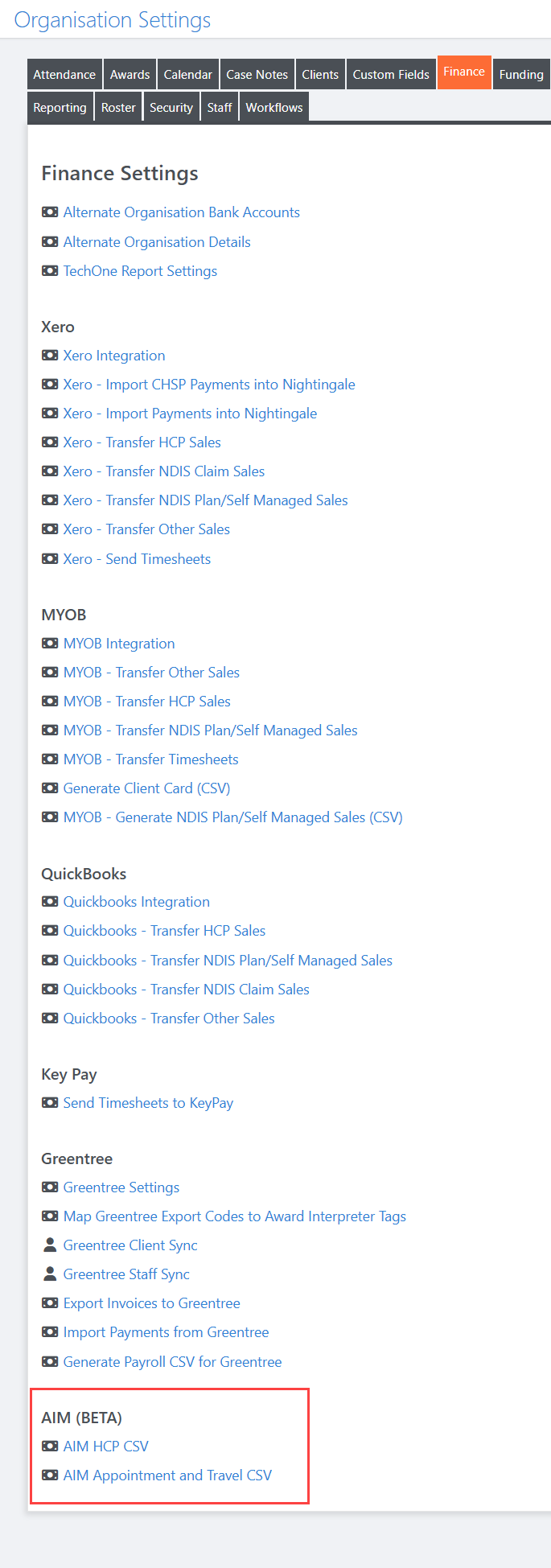Click money icon beside Greentree Settings
The height and width of the screenshot is (1568, 551).
[x=50, y=1187]
